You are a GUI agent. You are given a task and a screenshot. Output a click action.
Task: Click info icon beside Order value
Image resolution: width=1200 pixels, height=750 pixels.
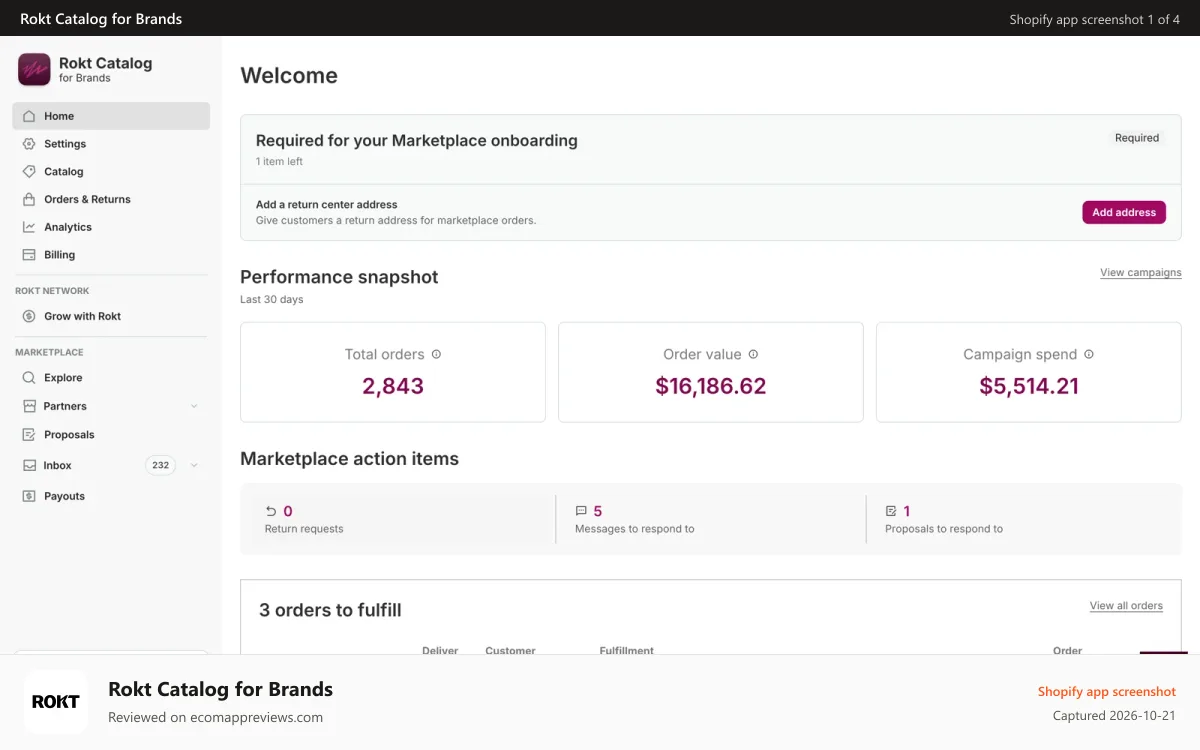click(x=753, y=354)
